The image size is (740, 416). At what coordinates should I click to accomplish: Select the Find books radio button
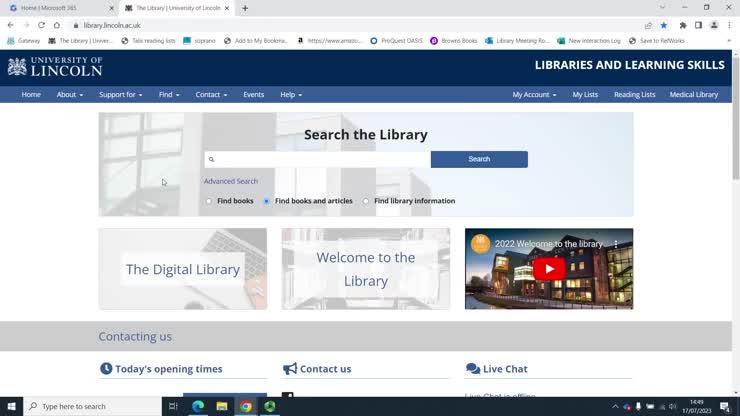pyautogui.click(x=209, y=201)
